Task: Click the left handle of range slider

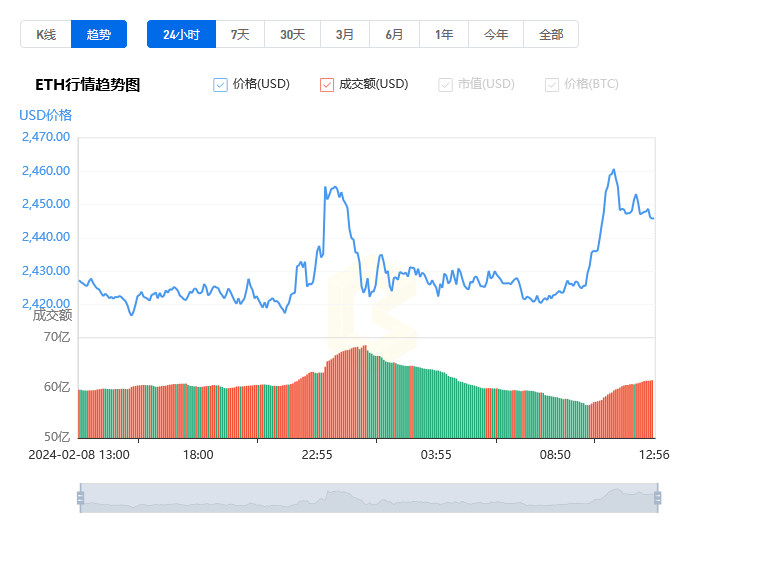Action: coord(80,498)
